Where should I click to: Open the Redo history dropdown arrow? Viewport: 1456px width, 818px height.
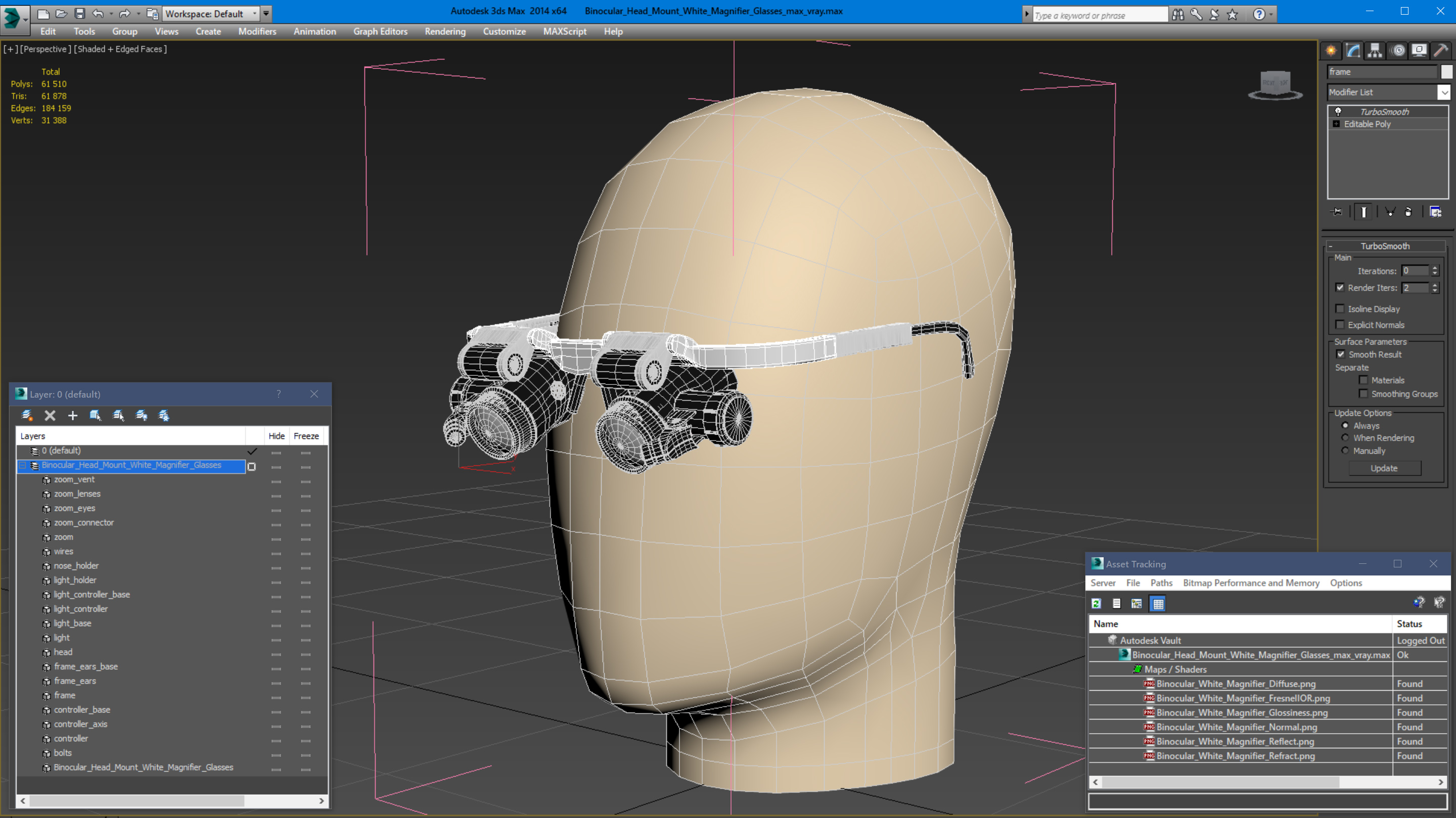point(139,14)
